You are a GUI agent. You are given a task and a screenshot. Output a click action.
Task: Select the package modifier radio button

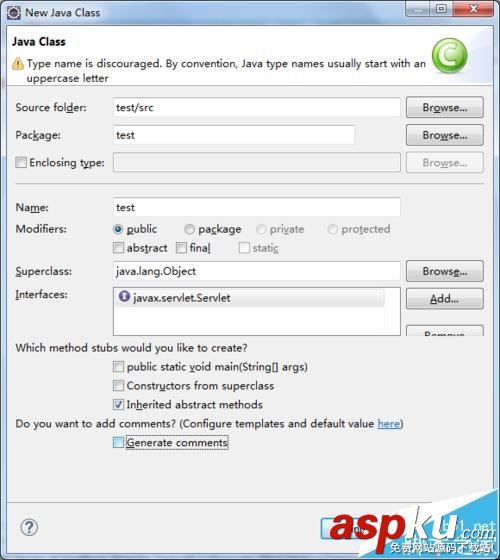[x=189, y=229]
